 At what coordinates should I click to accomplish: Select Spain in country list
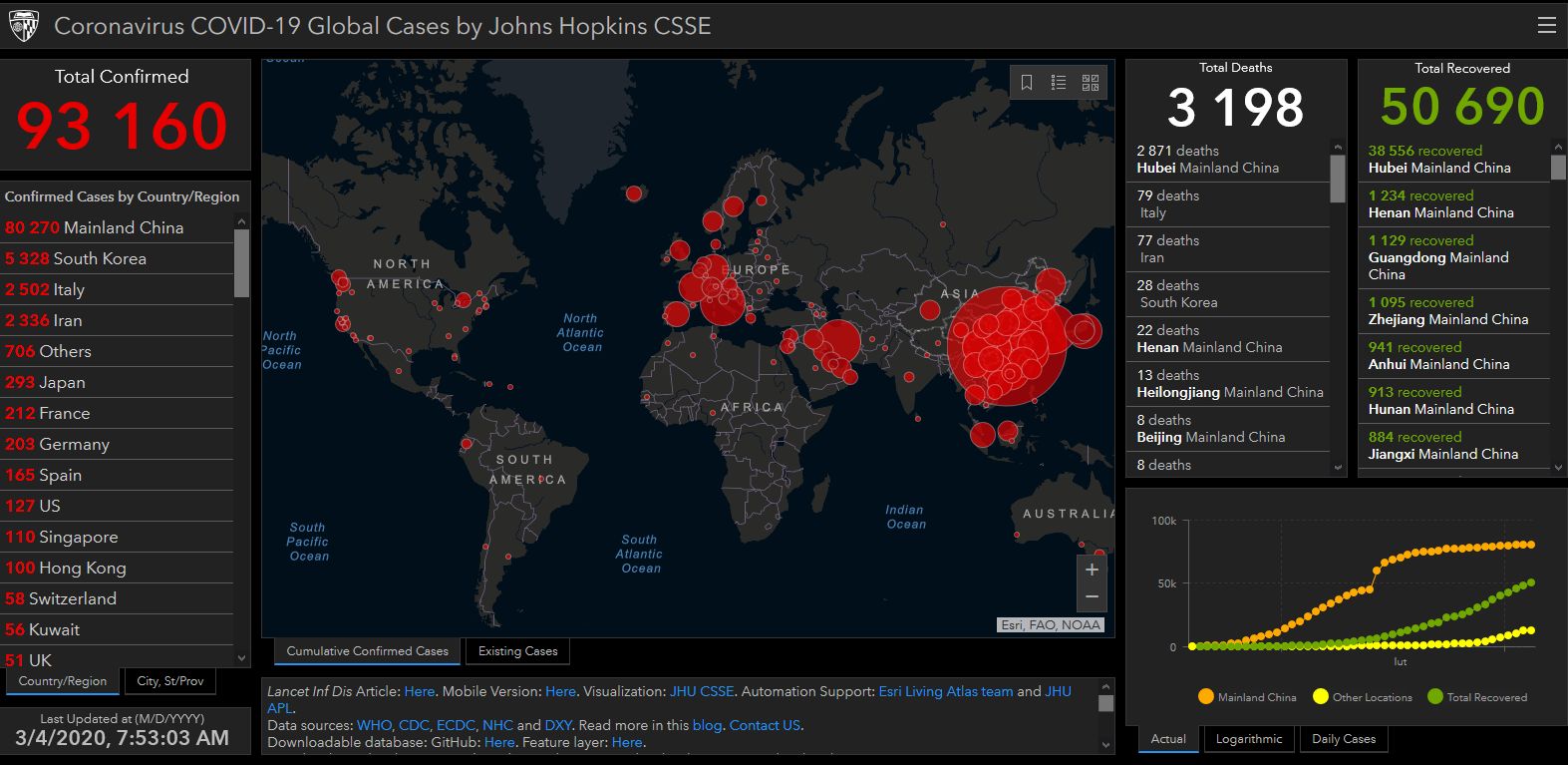(x=118, y=475)
